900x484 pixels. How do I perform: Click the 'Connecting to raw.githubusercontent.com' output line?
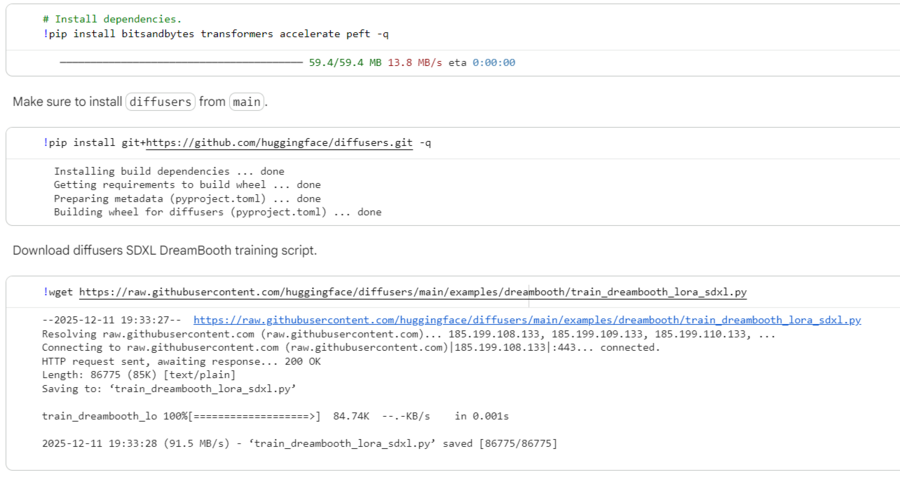351,347
